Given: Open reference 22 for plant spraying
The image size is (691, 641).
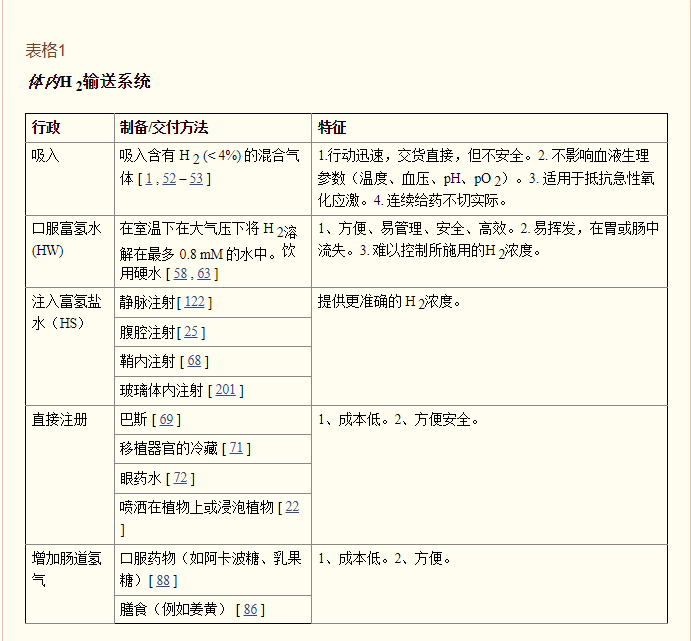Looking at the screenshot, I should click(292, 507).
